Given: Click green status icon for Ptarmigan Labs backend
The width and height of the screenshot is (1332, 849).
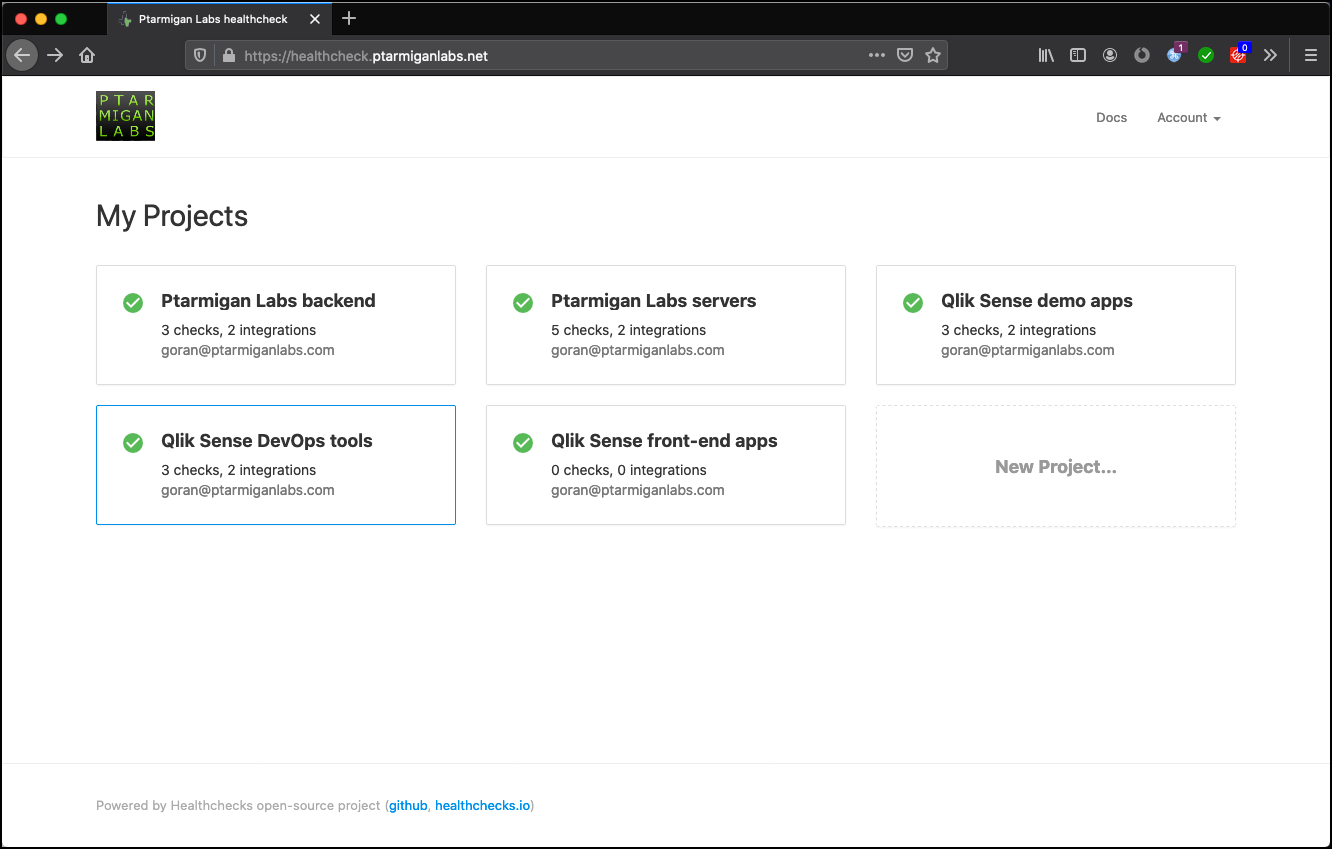Looking at the screenshot, I should 133,302.
